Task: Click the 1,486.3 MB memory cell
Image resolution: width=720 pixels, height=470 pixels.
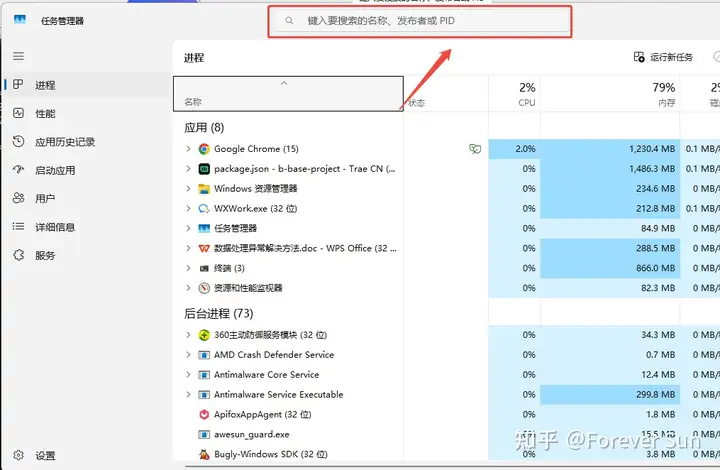Action: [610, 169]
